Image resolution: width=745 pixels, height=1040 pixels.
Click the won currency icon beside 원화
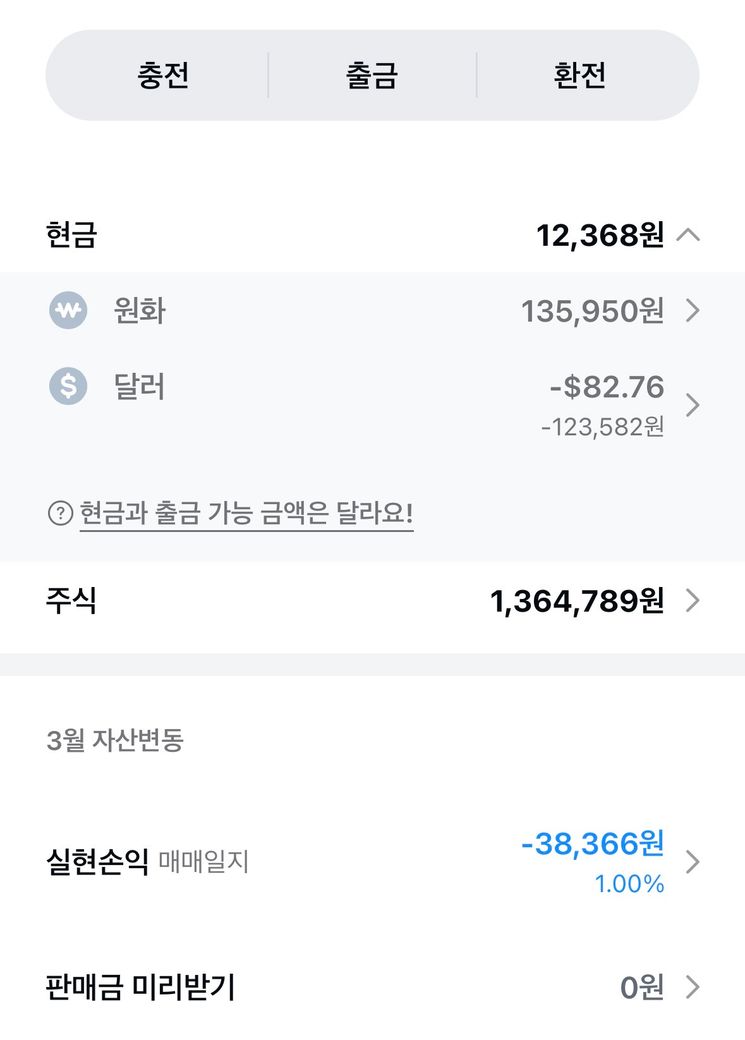[x=68, y=311]
